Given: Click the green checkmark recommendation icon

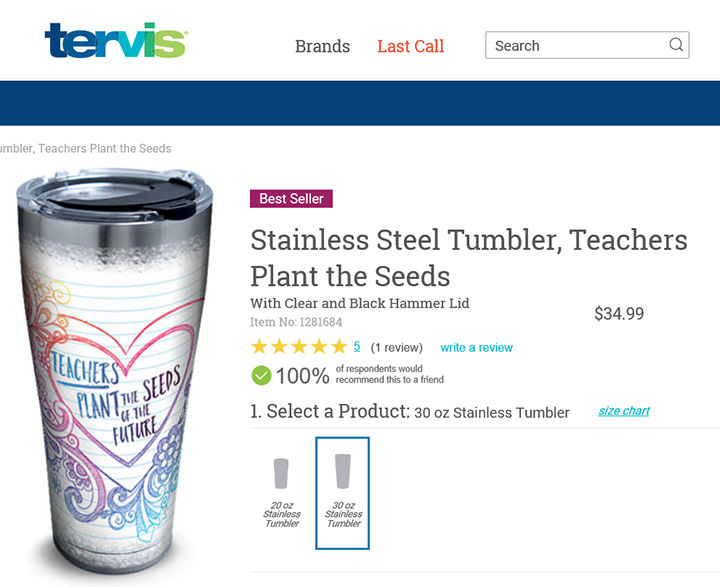Looking at the screenshot, I should [x=261, y=375].
